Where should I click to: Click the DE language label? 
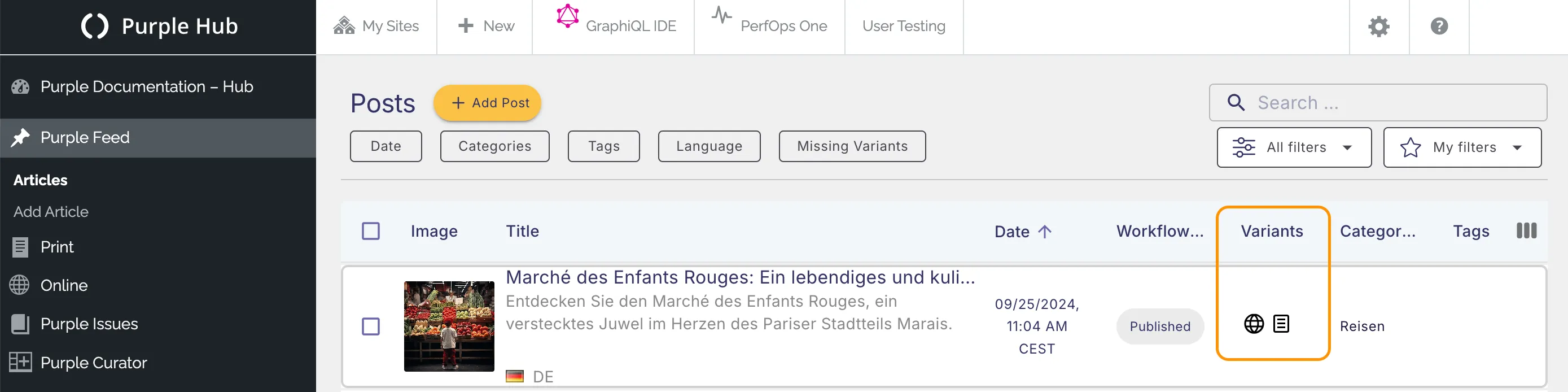click(x=543, y=377)
